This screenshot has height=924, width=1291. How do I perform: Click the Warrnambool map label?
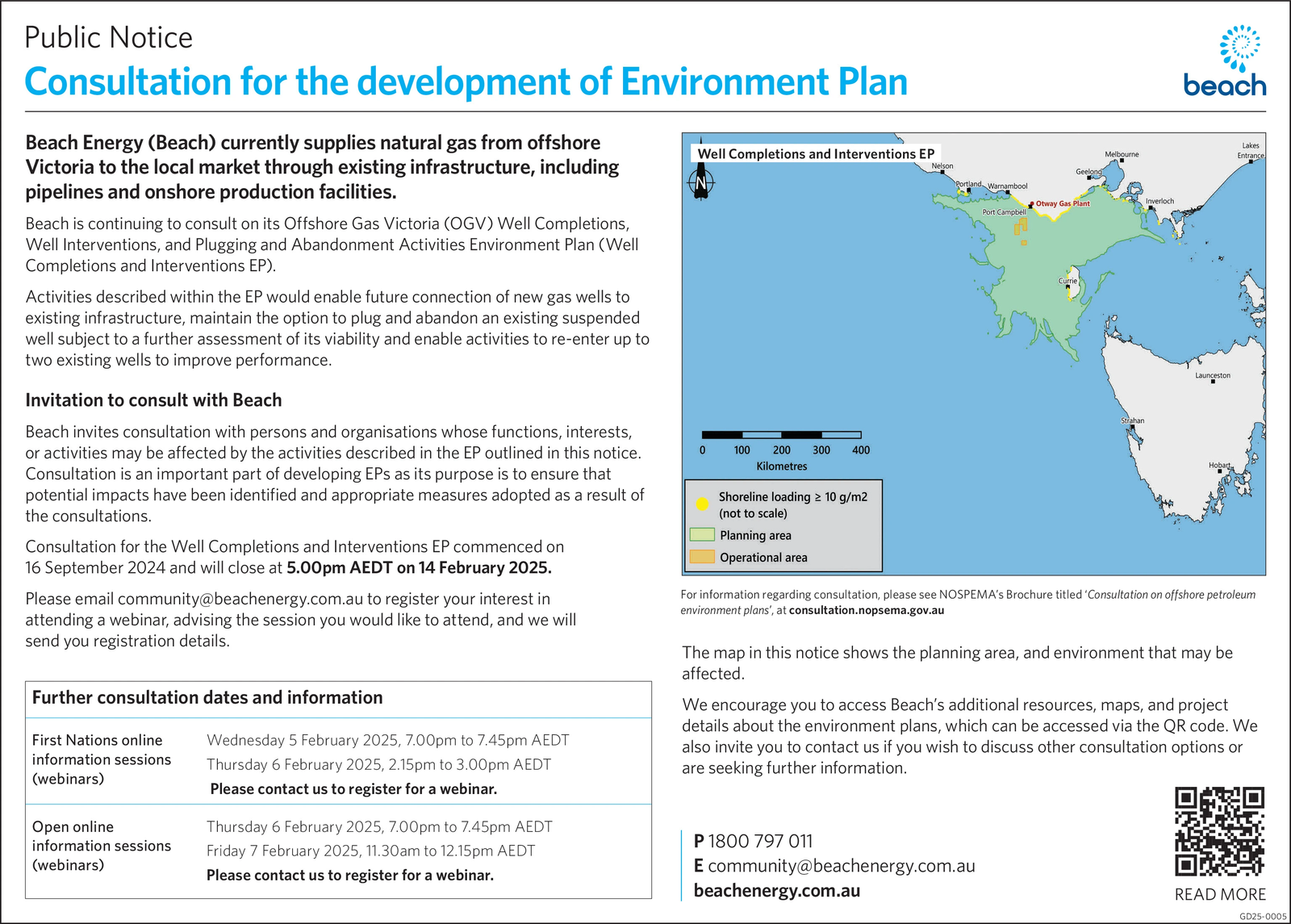(x=1008, y=186)
